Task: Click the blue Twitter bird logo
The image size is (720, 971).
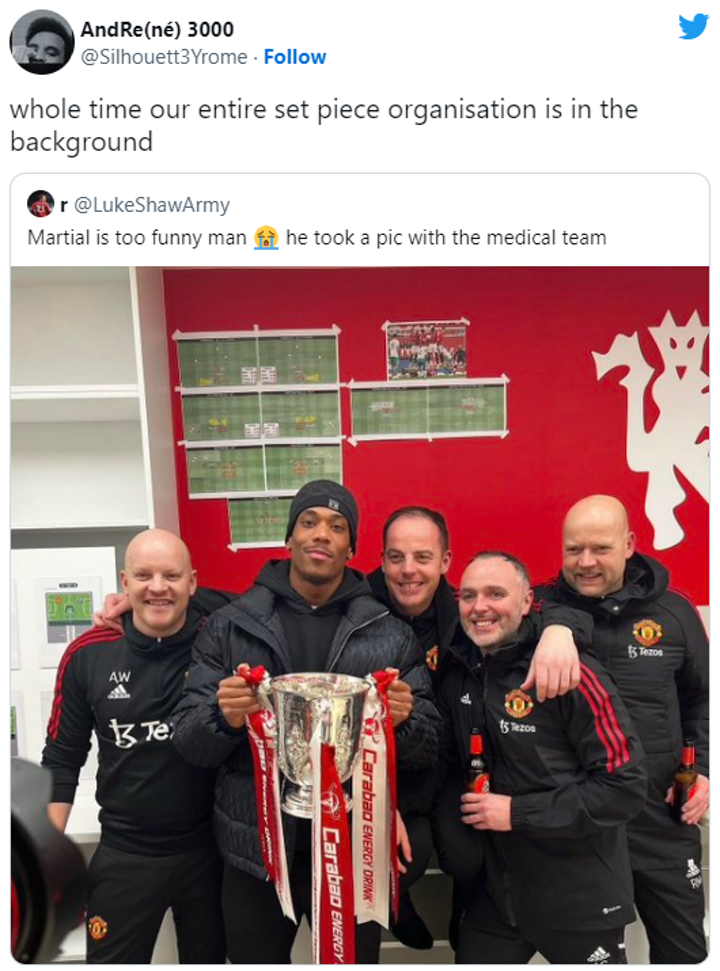Action: coord(693,27)
